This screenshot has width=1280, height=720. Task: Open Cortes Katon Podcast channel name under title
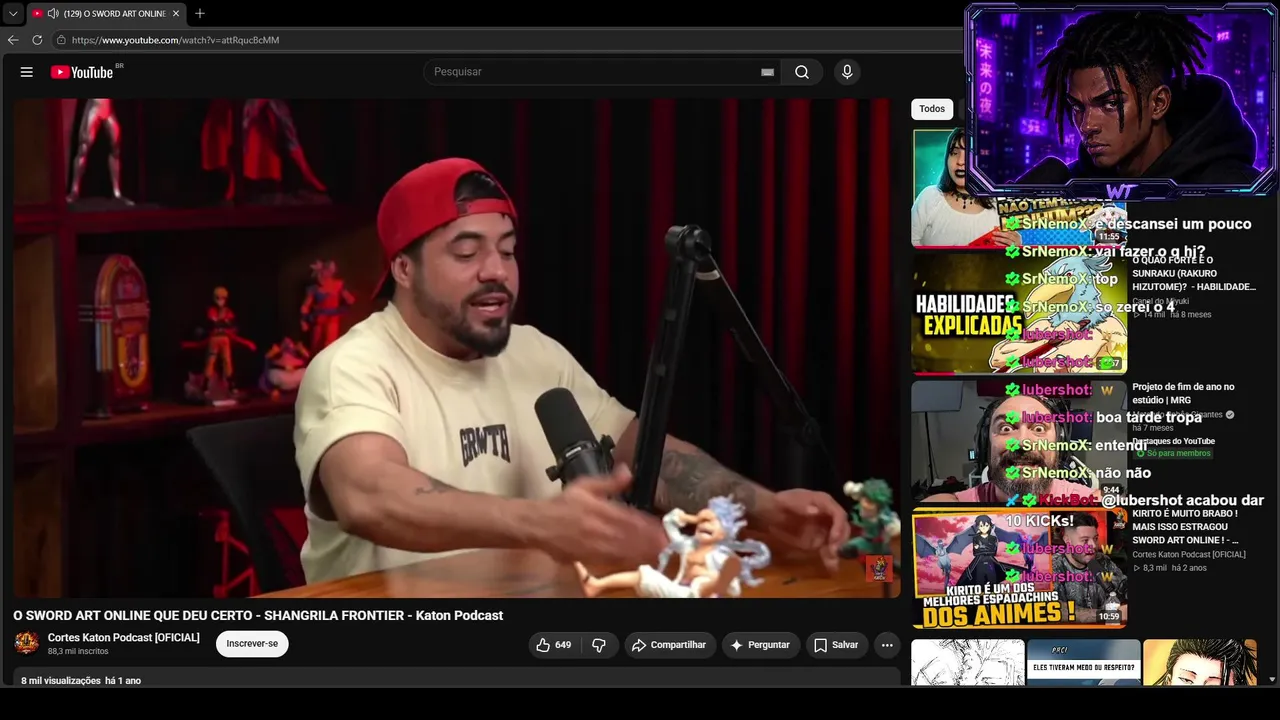(x=124, y=638)
